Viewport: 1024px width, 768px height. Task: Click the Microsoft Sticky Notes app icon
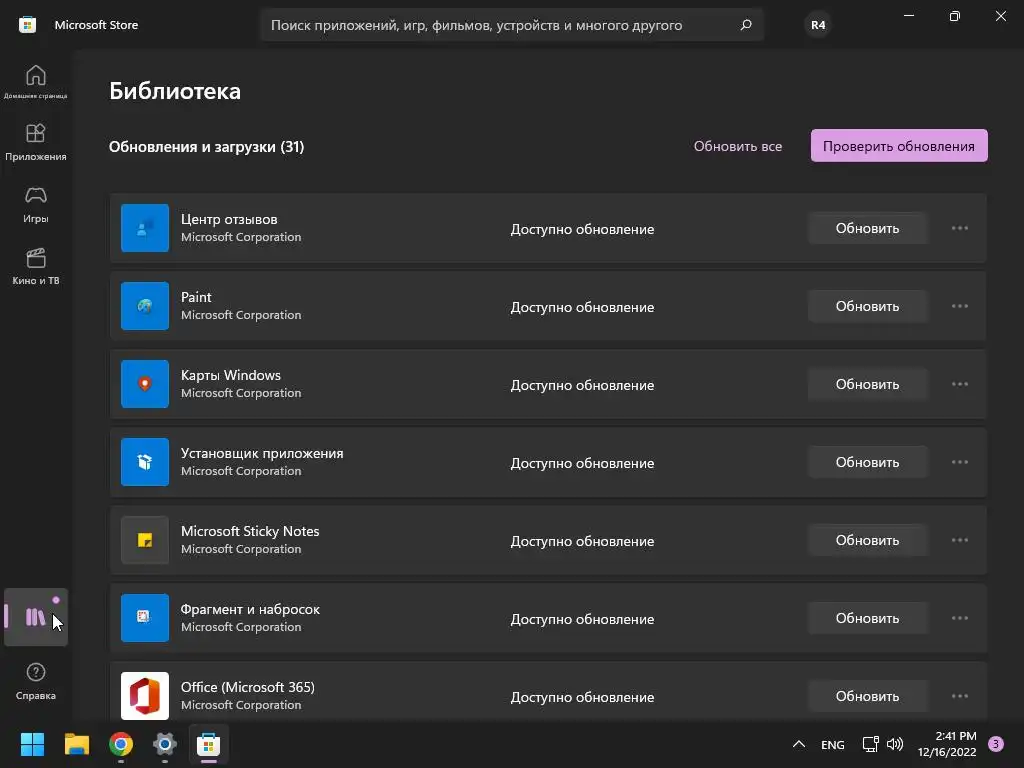click(145, 540)
